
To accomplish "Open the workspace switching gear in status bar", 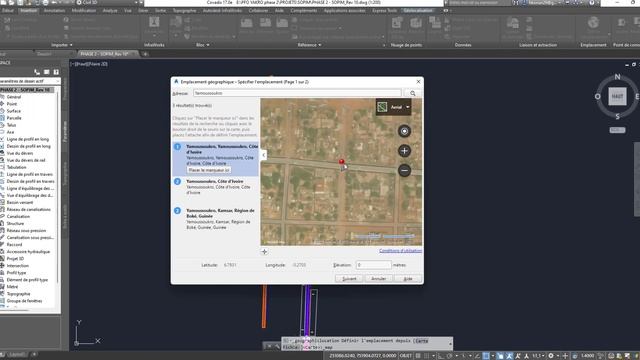I will tap(551, 356).
